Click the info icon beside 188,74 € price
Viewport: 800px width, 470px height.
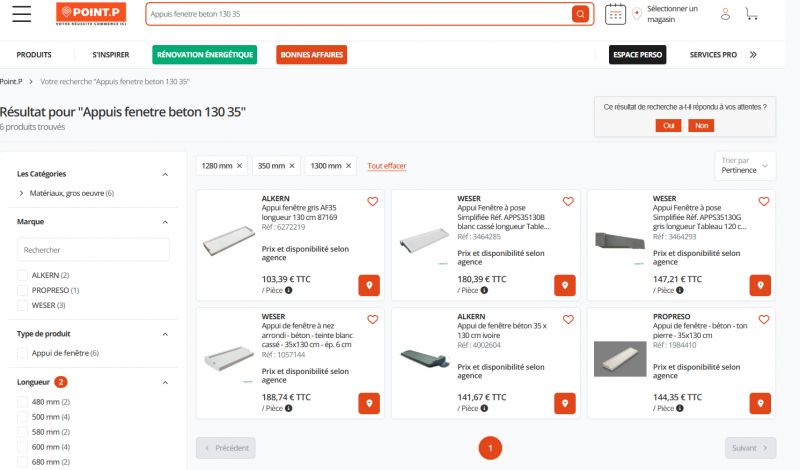(x=289, y=410)
